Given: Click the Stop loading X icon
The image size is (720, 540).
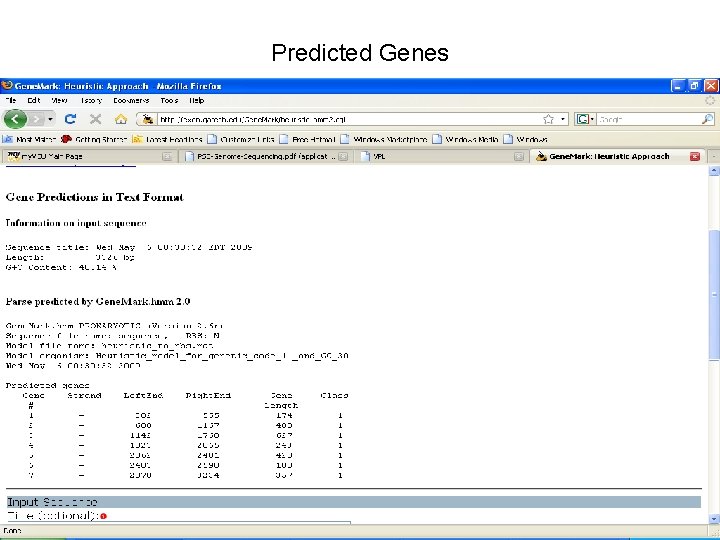Looking at the screenshot, I should pyautogui.click(x=96, y=119).
